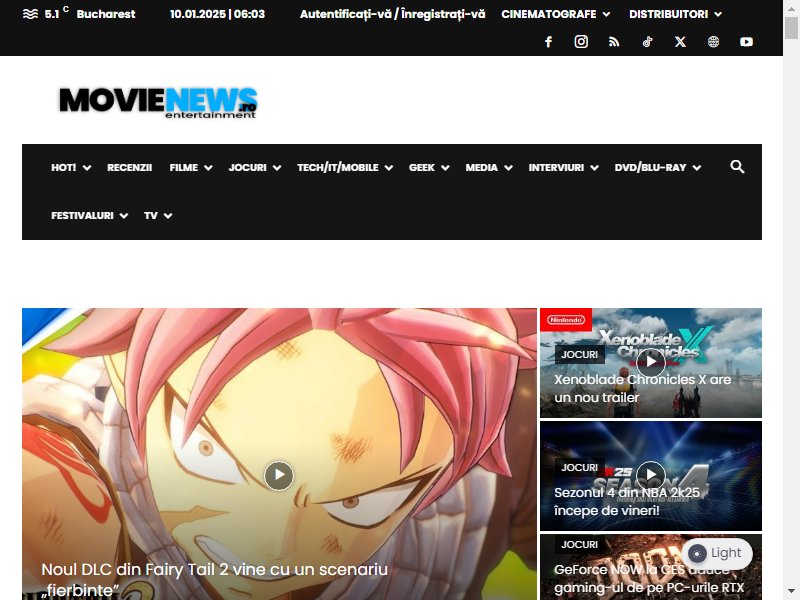
Task: Open the FESTIVALURI menu item
Action: click(x=83, y=215)
